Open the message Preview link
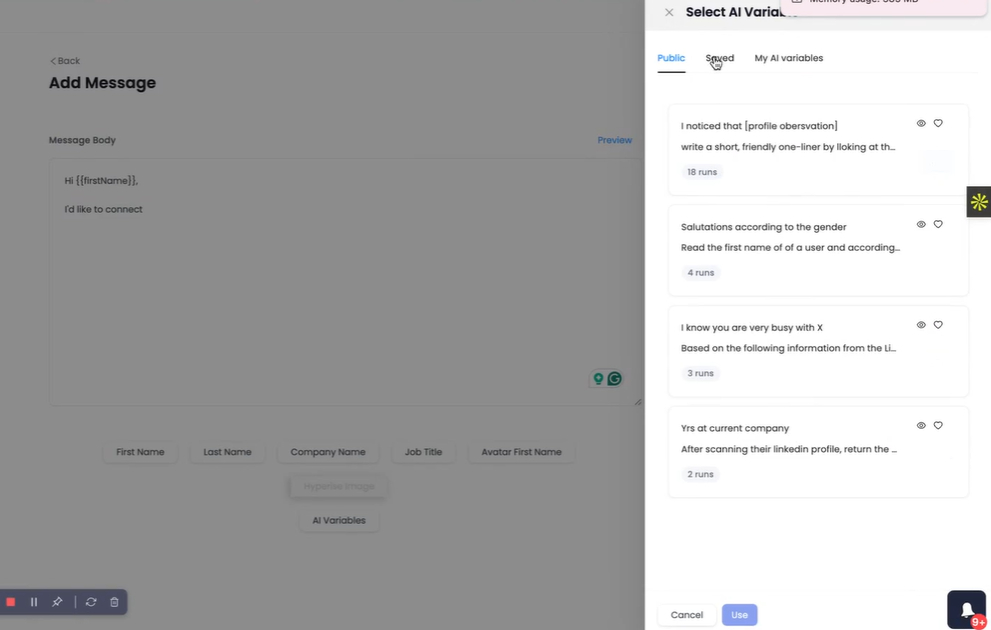Viewport: 991px width, 630px height. coord(614,140)
